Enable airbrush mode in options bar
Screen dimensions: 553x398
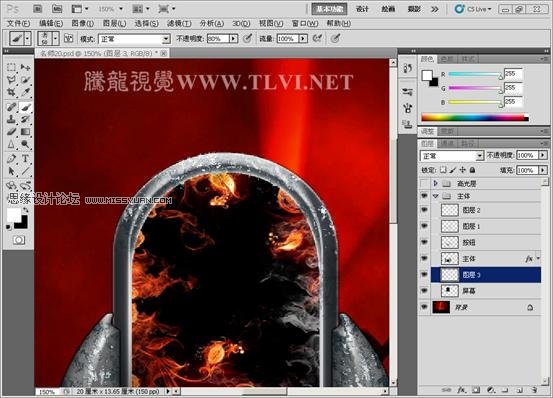click(x=317, y=38)
